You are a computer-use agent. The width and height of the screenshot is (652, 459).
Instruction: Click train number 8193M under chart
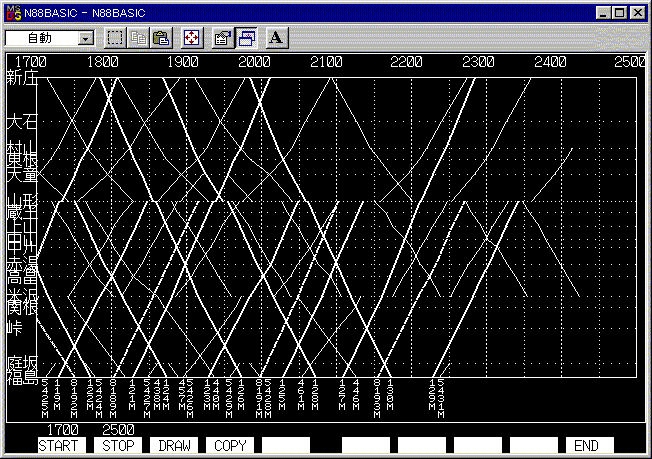[377, 398]
